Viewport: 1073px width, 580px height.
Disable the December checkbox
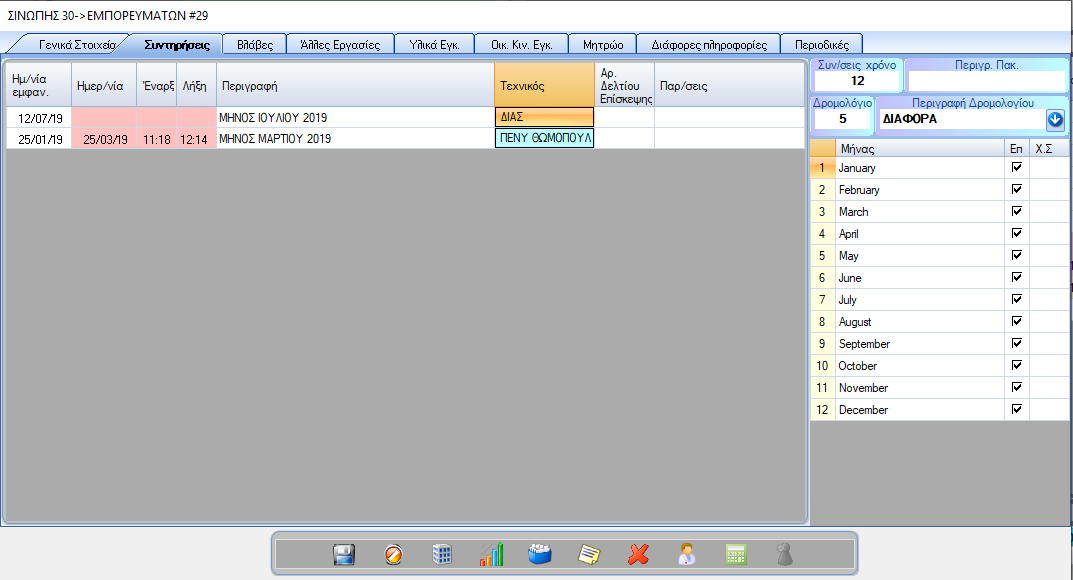click(1017, 409)
